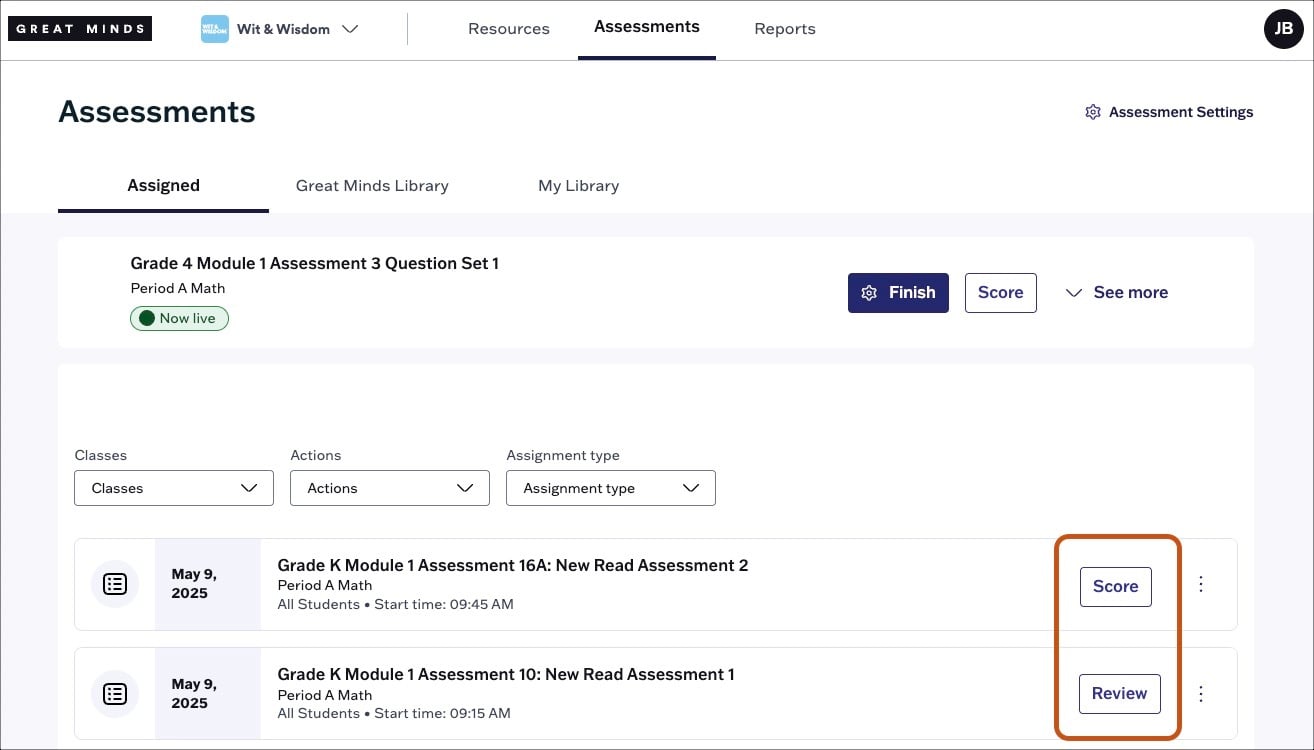Open the kebab menu for Assessment 10
Screen dimensions: 1314x750
(x=1201, y=693)
